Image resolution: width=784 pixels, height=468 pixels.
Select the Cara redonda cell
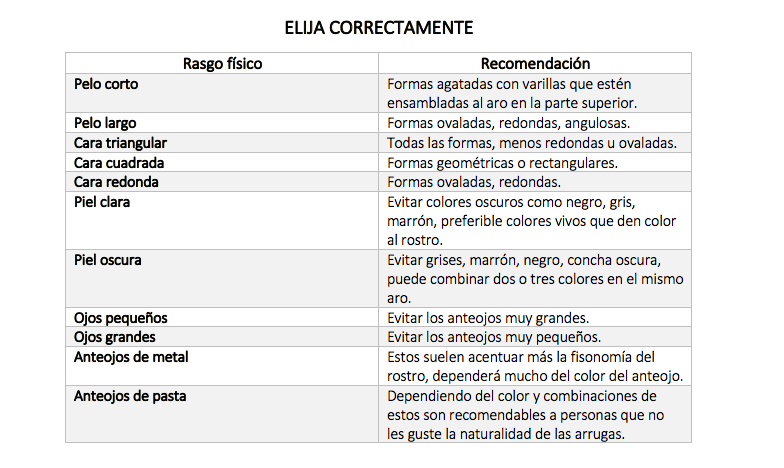116,182
